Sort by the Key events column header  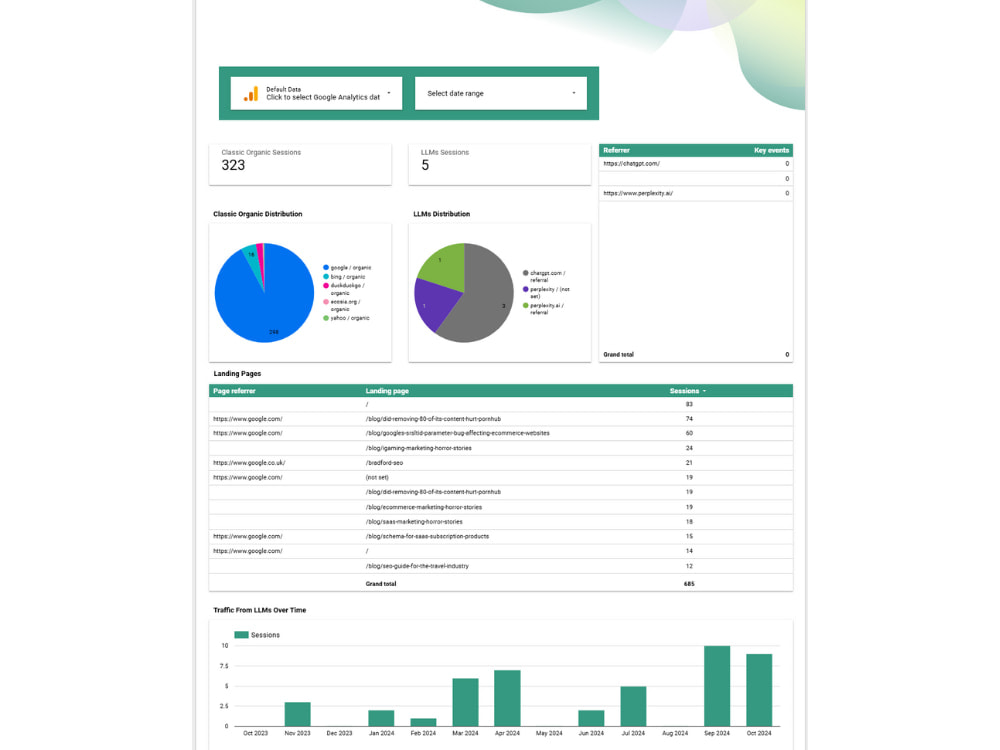tap(771, 151)
